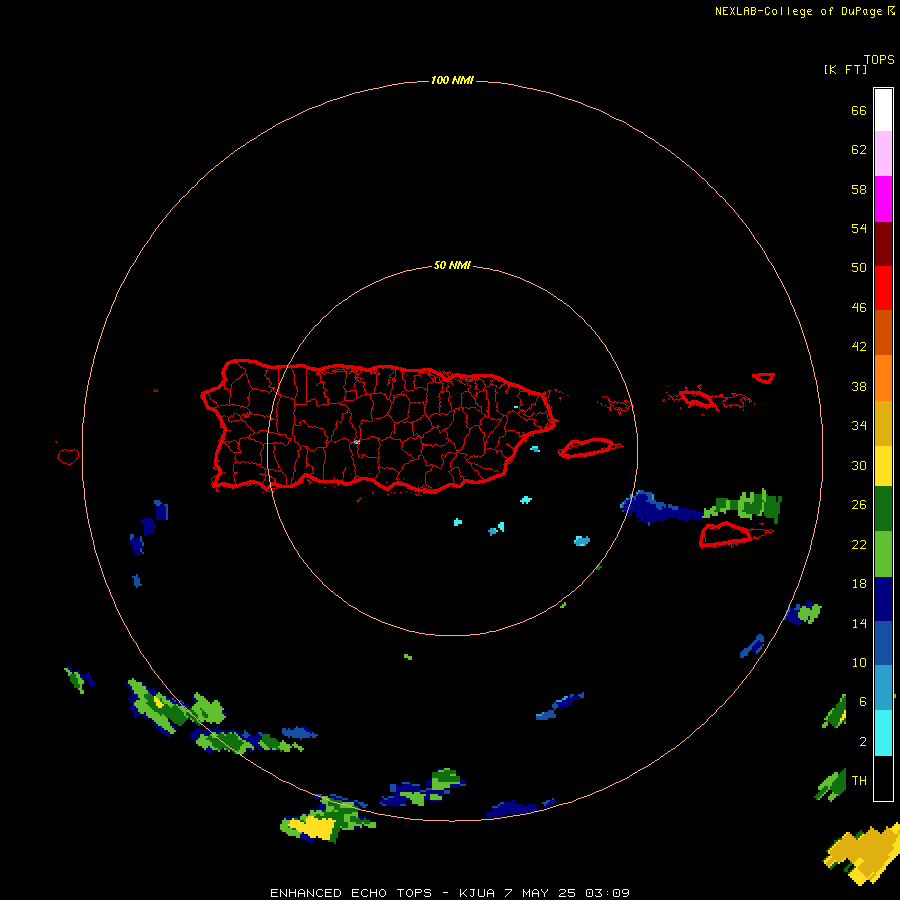Click the light green legend swatch
The width and height of the screenshot is (900, 900).
pyautogui.click(x=883, y=554)
